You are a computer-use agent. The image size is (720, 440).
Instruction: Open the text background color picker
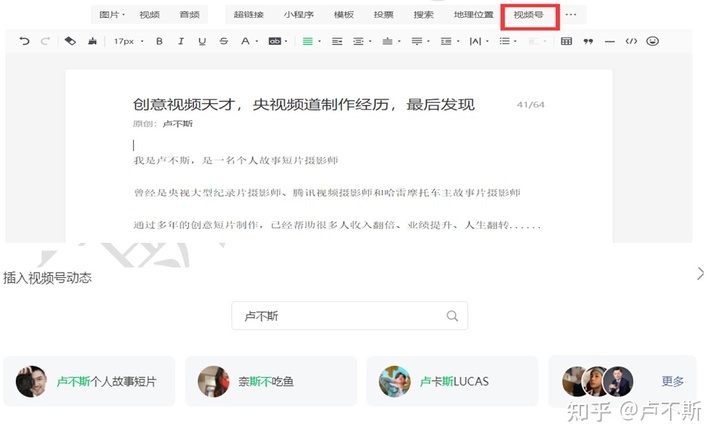277,41
